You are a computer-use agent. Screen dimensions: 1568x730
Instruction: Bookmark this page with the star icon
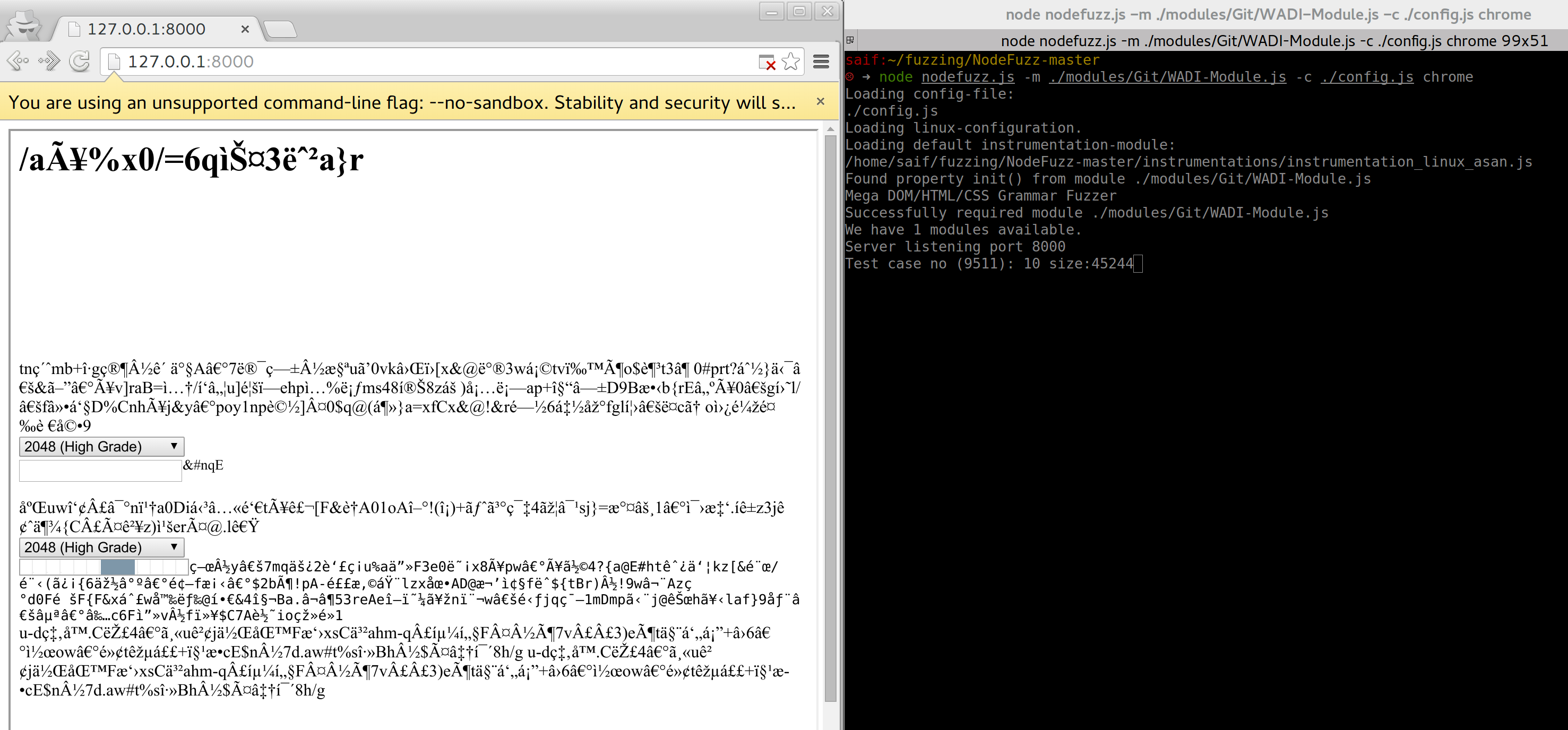[790, 62]
